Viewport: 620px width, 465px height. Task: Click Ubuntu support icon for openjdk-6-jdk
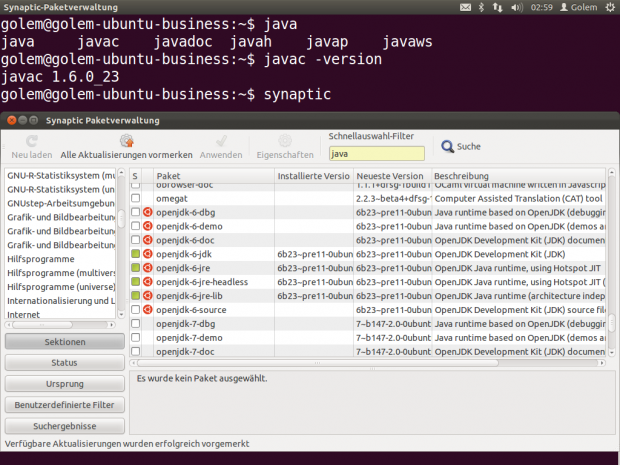pos(147,254)
